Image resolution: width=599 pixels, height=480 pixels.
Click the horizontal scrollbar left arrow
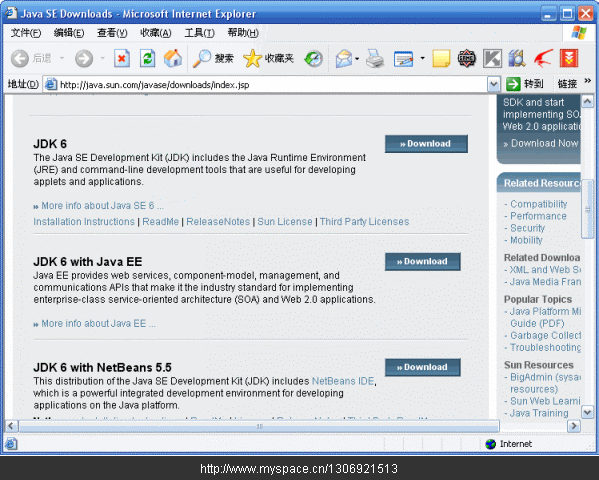tap(11, 426)
